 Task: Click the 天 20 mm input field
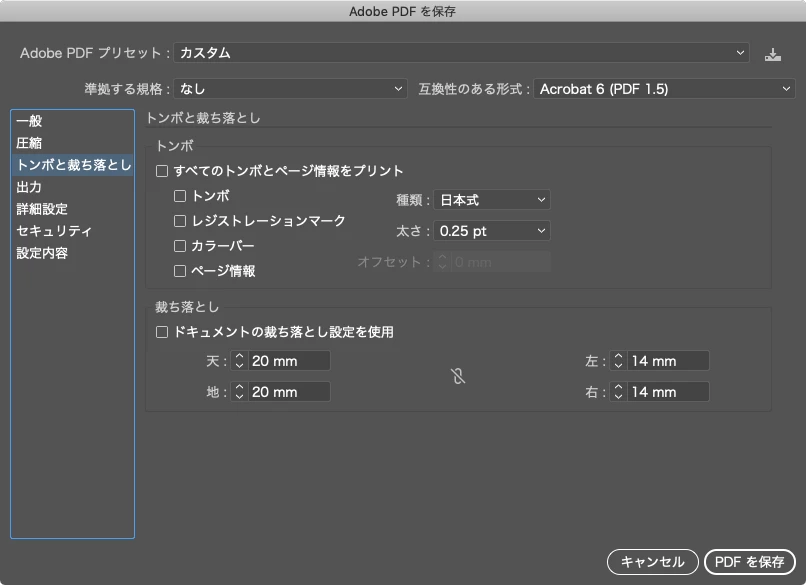(x=289, y=361)
